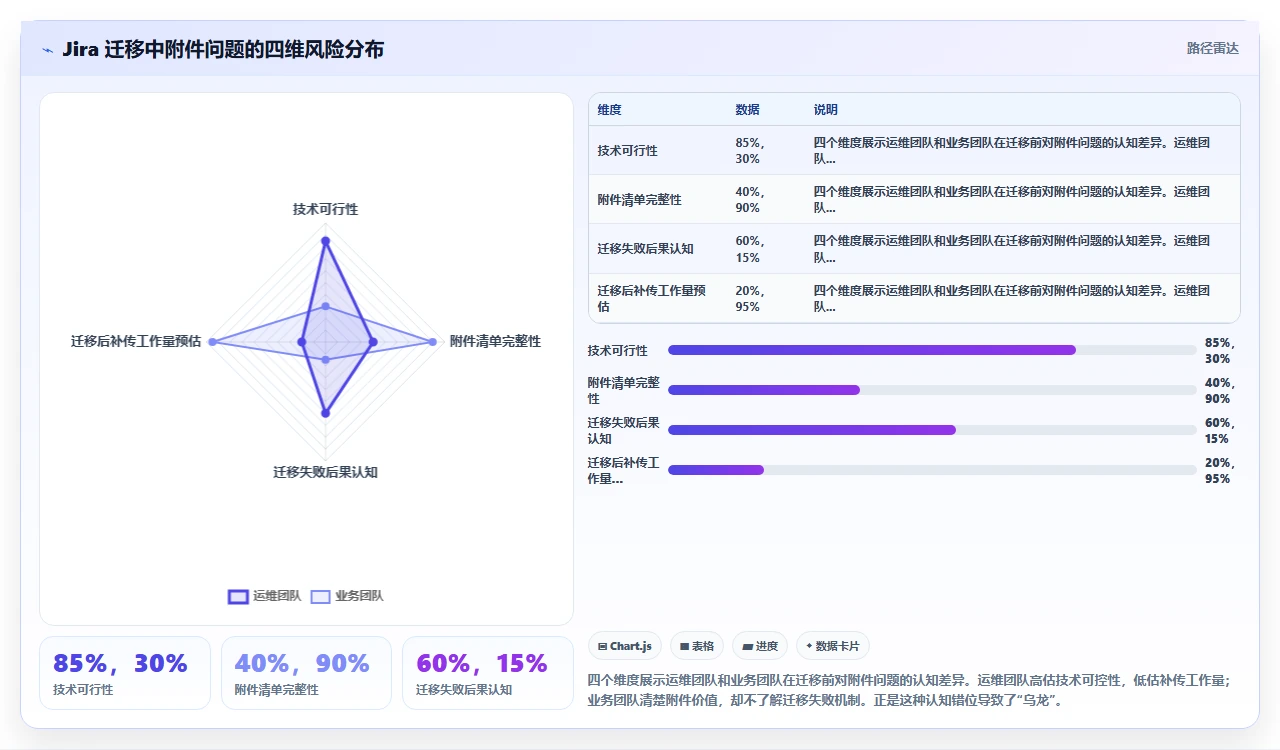Click the 路径雷达 label in the header

point(1212,48)
